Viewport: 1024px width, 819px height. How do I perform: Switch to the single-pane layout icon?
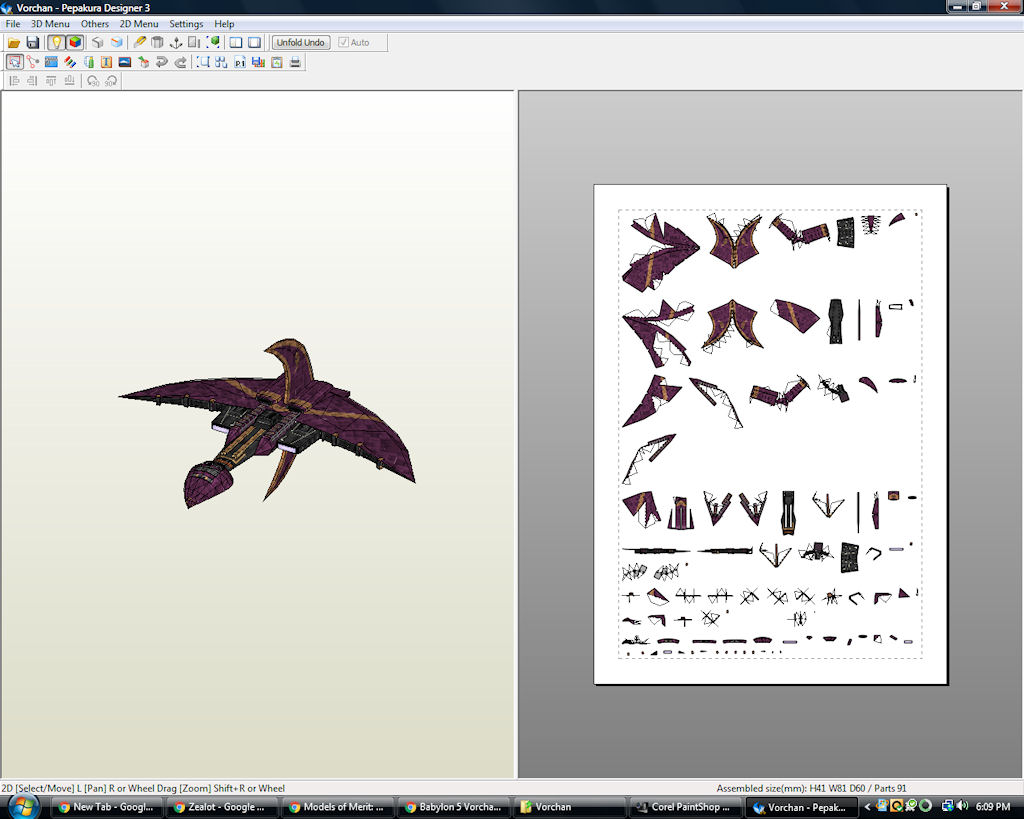point(254,42)
